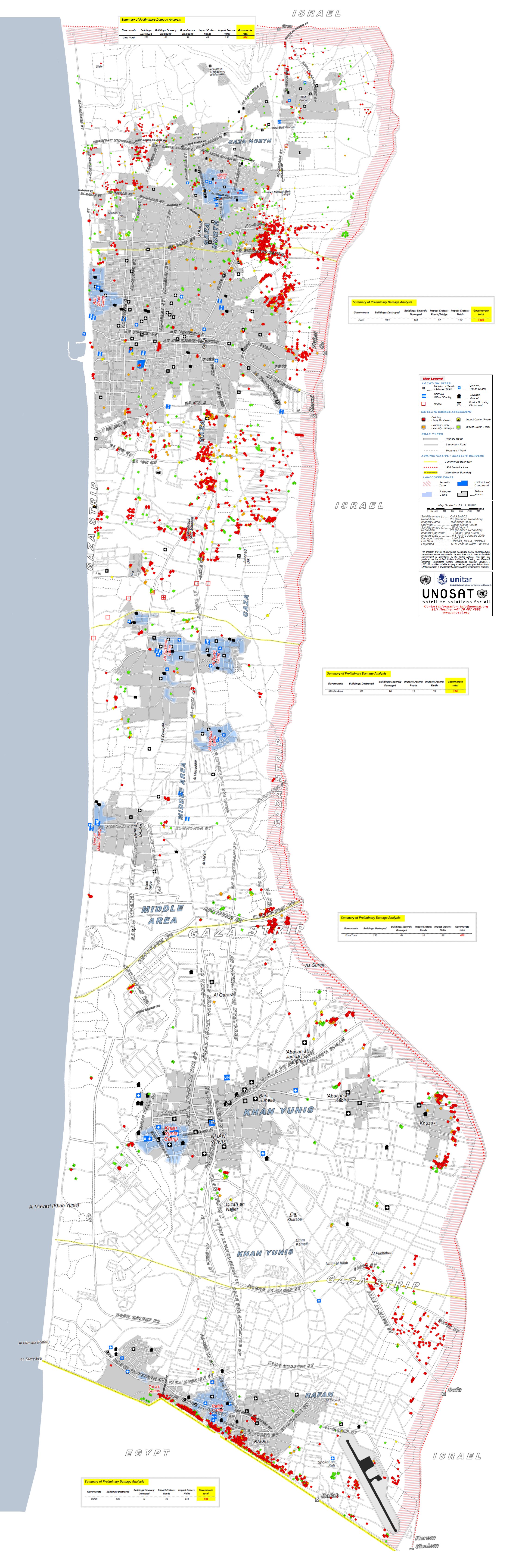Click the checkpoint icon beside the Sufa label
The image size is (525, 1568).
coord(444,1394)
